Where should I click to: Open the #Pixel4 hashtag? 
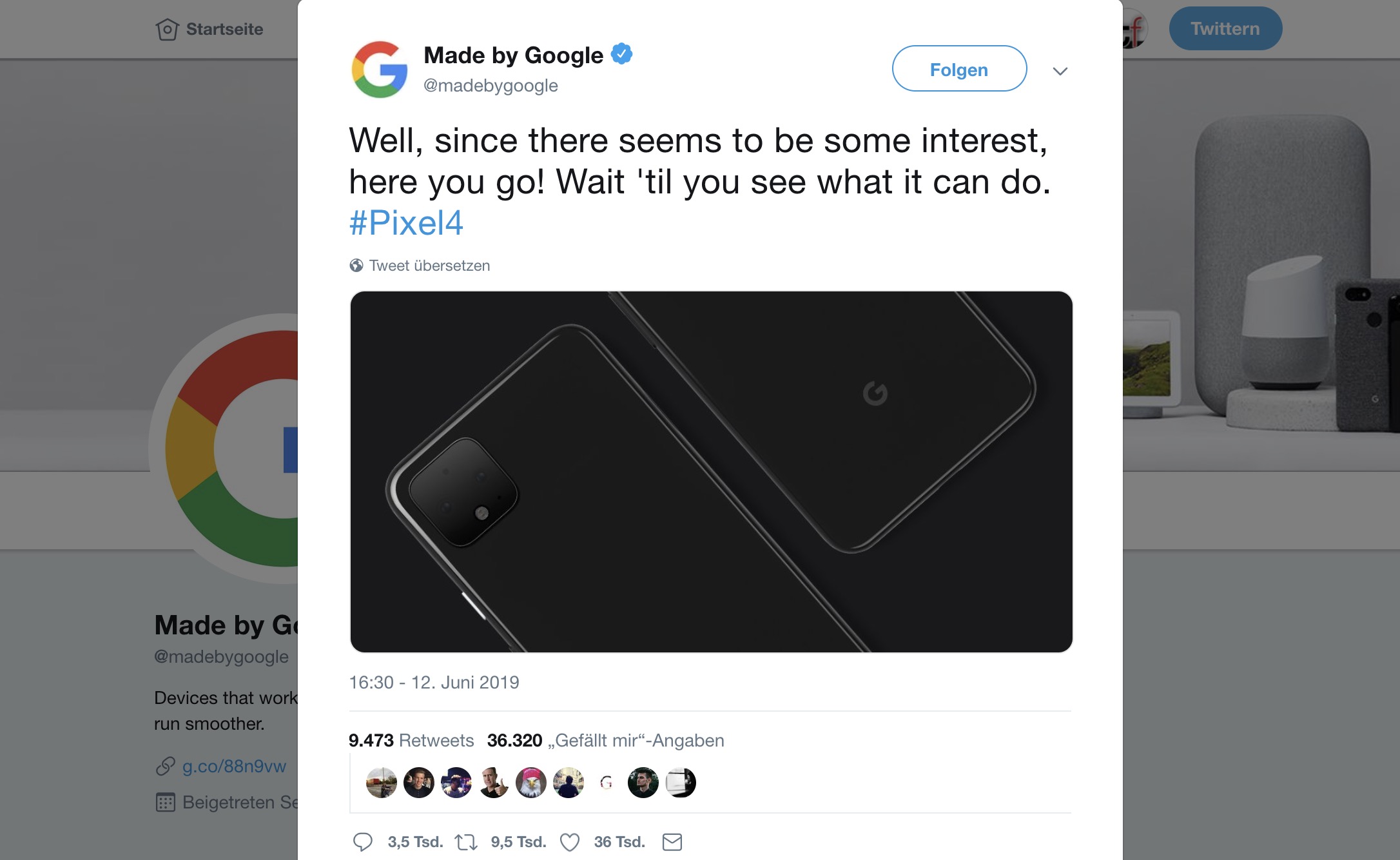406,223
